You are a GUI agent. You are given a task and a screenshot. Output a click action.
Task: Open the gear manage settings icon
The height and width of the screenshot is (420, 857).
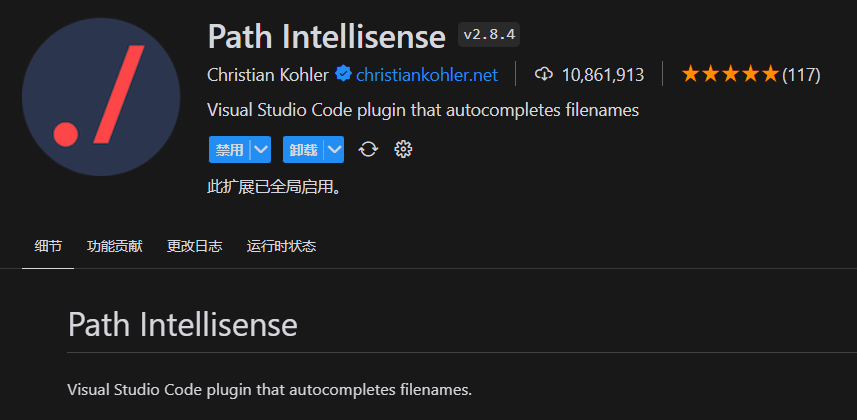pos(403,149)
